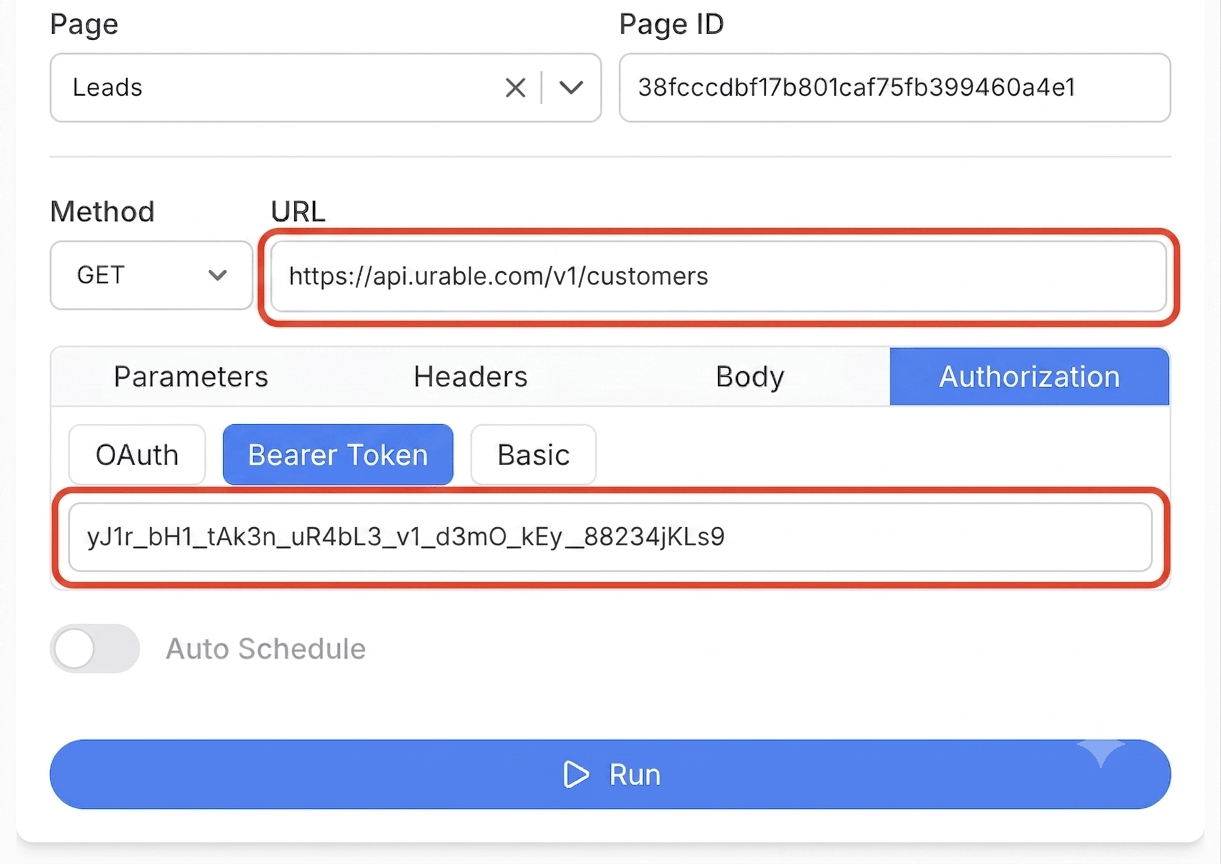The width and height of the screenshot is (1221, 864).
Task: Run the API request
Action: (610, 775)
